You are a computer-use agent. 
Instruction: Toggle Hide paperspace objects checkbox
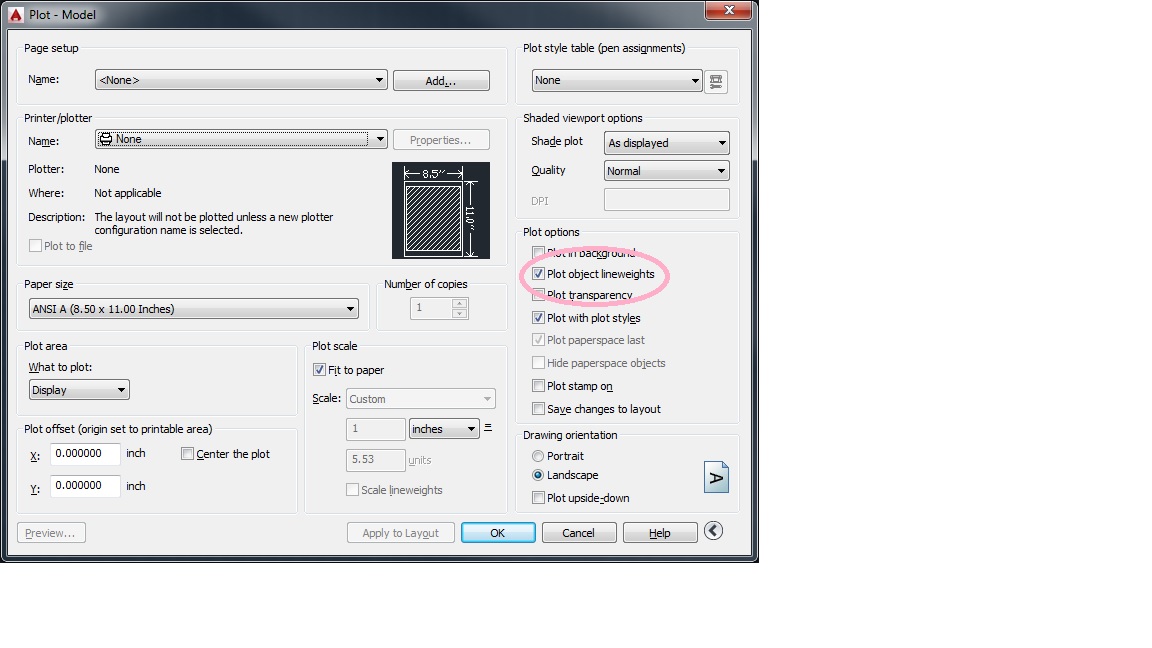tap(539, 362)
